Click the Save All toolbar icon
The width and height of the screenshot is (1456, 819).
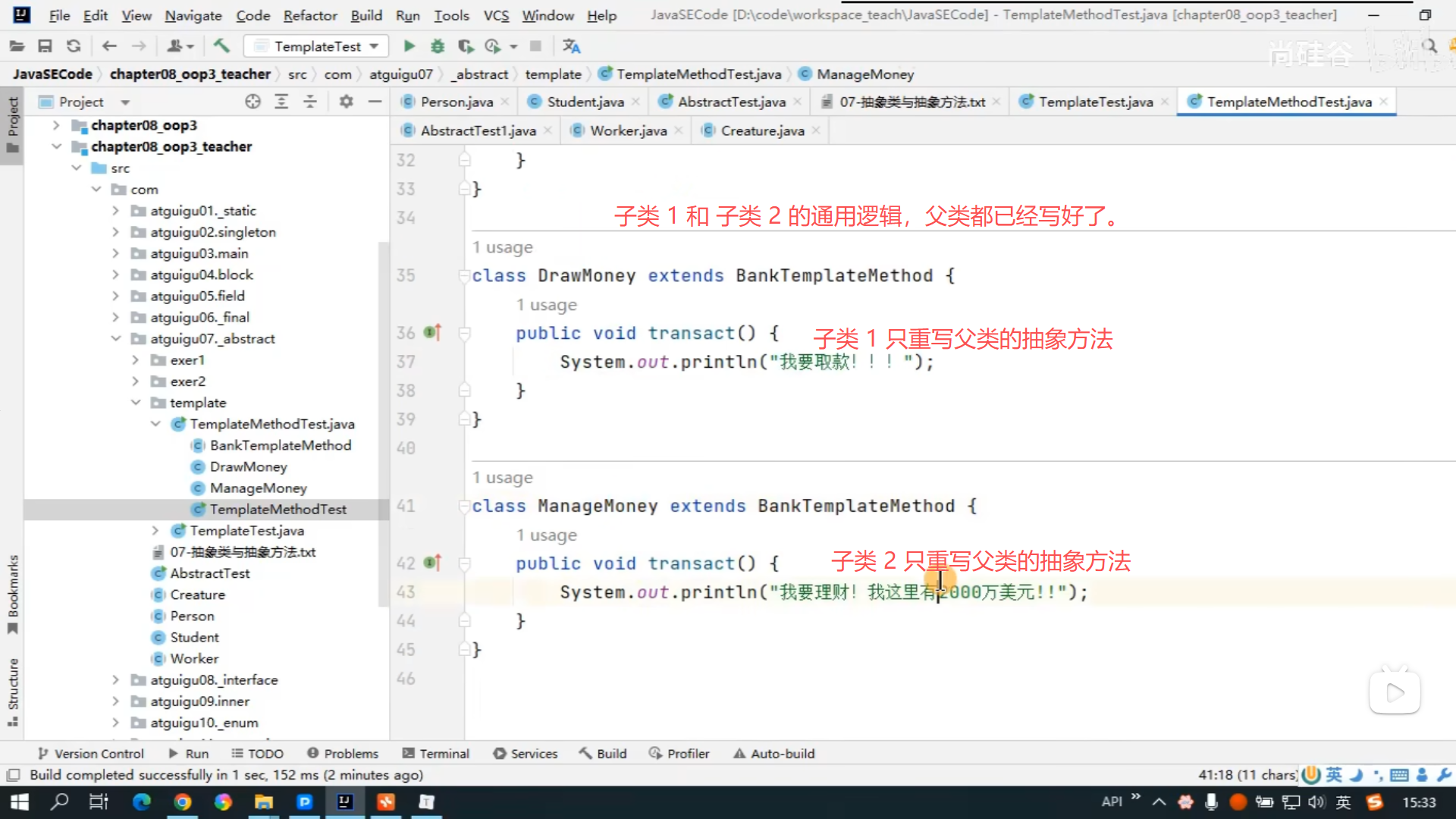(x=45, y=46)
